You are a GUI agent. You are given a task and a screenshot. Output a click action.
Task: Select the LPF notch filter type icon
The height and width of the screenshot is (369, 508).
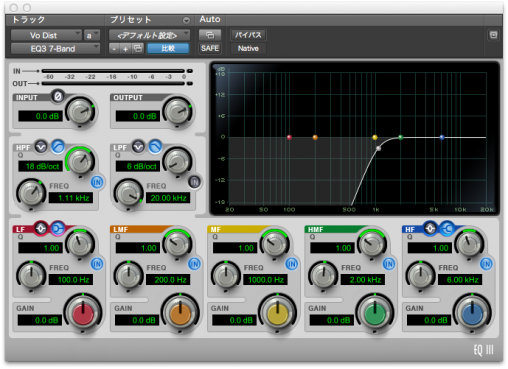point(138,147)
